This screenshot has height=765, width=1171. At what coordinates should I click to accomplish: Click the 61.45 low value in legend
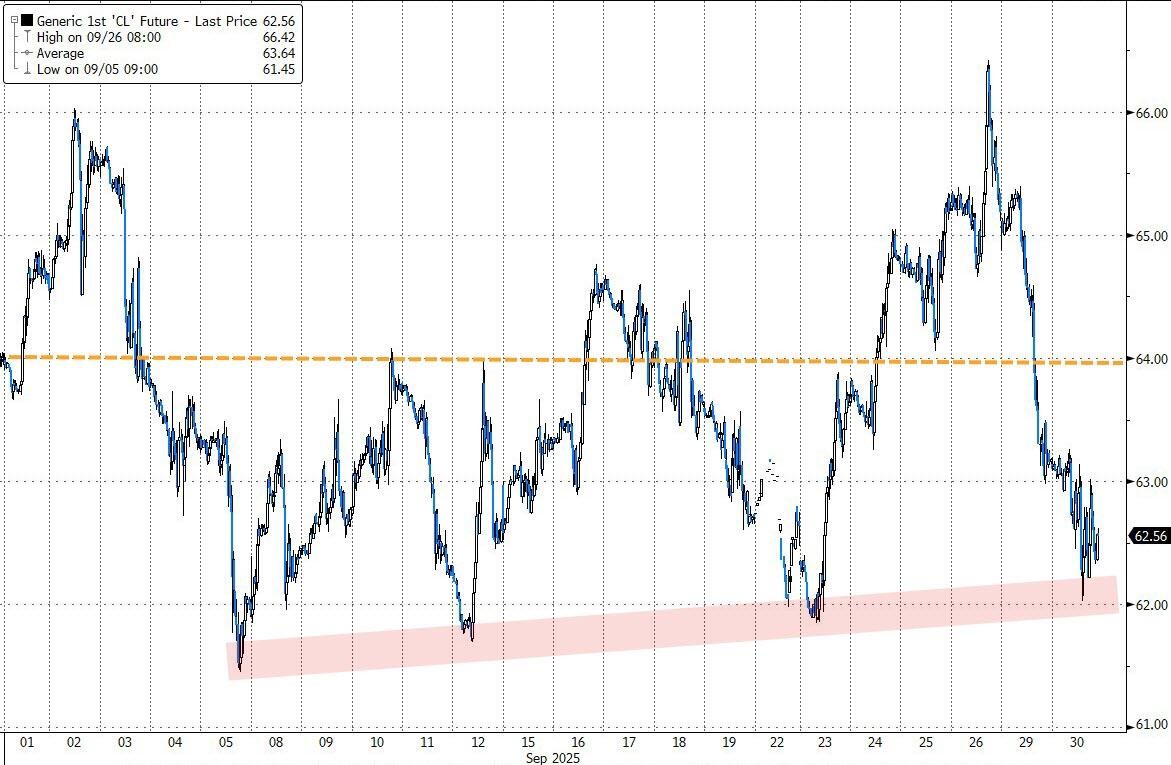tap(279, 69)
